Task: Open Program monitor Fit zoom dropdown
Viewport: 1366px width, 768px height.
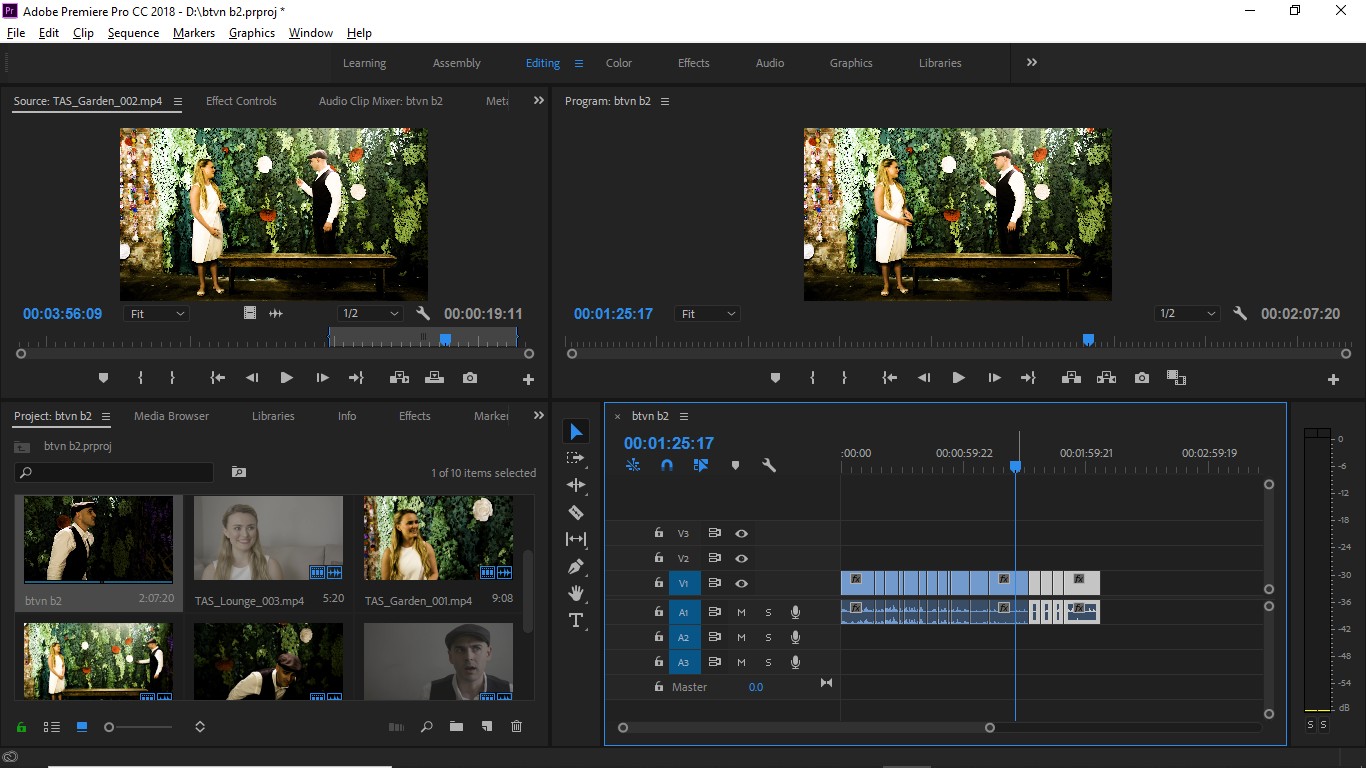Action: pos(708,314)
